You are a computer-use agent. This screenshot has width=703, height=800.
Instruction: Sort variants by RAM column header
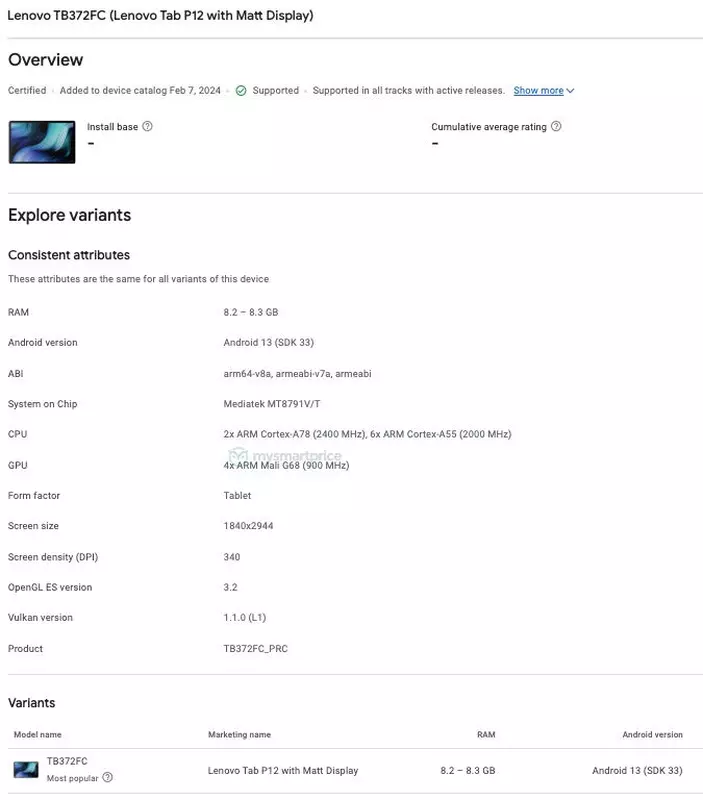[486, 735]
